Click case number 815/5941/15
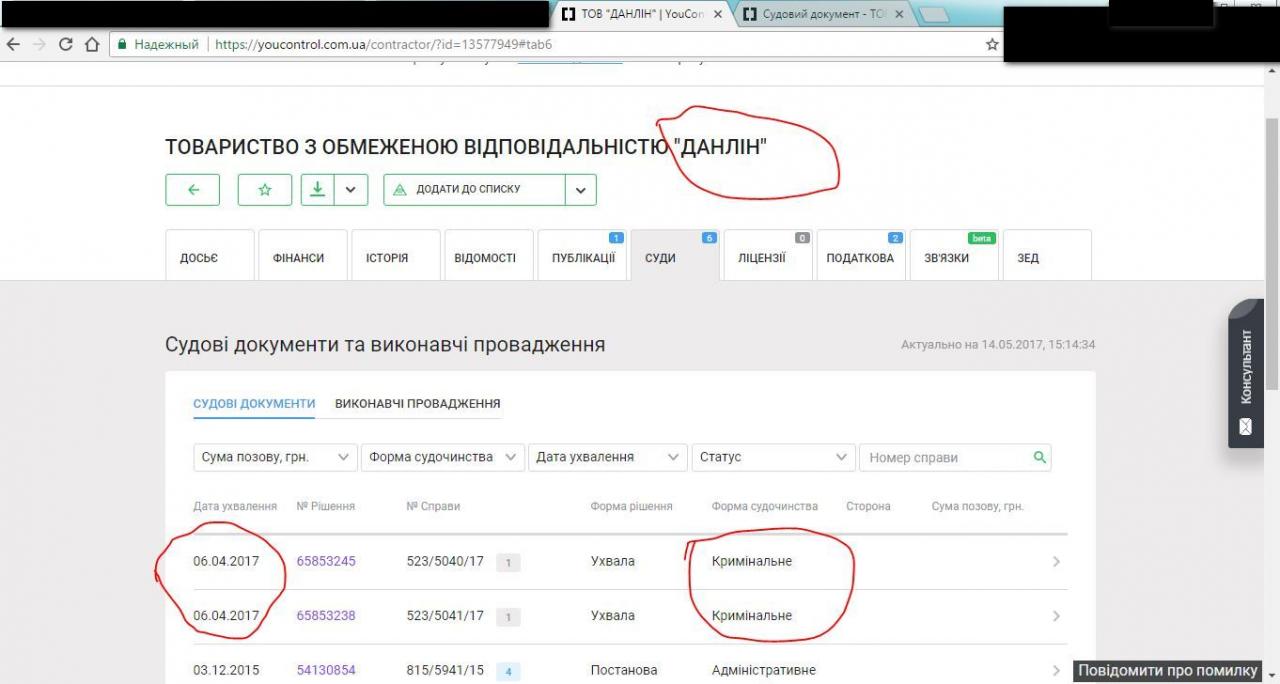This screenshot has width=1280, height=684. 445,670
